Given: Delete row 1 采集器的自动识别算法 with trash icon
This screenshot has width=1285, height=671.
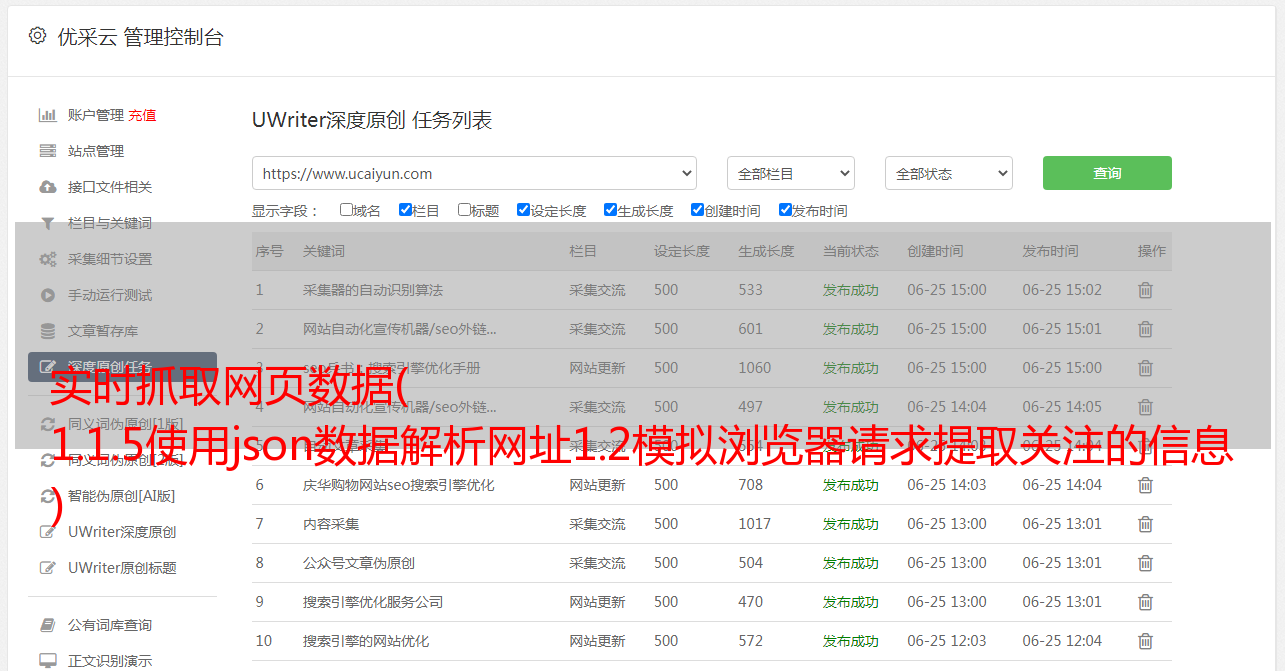Looking at the screenshot, I should point(1145,290).
